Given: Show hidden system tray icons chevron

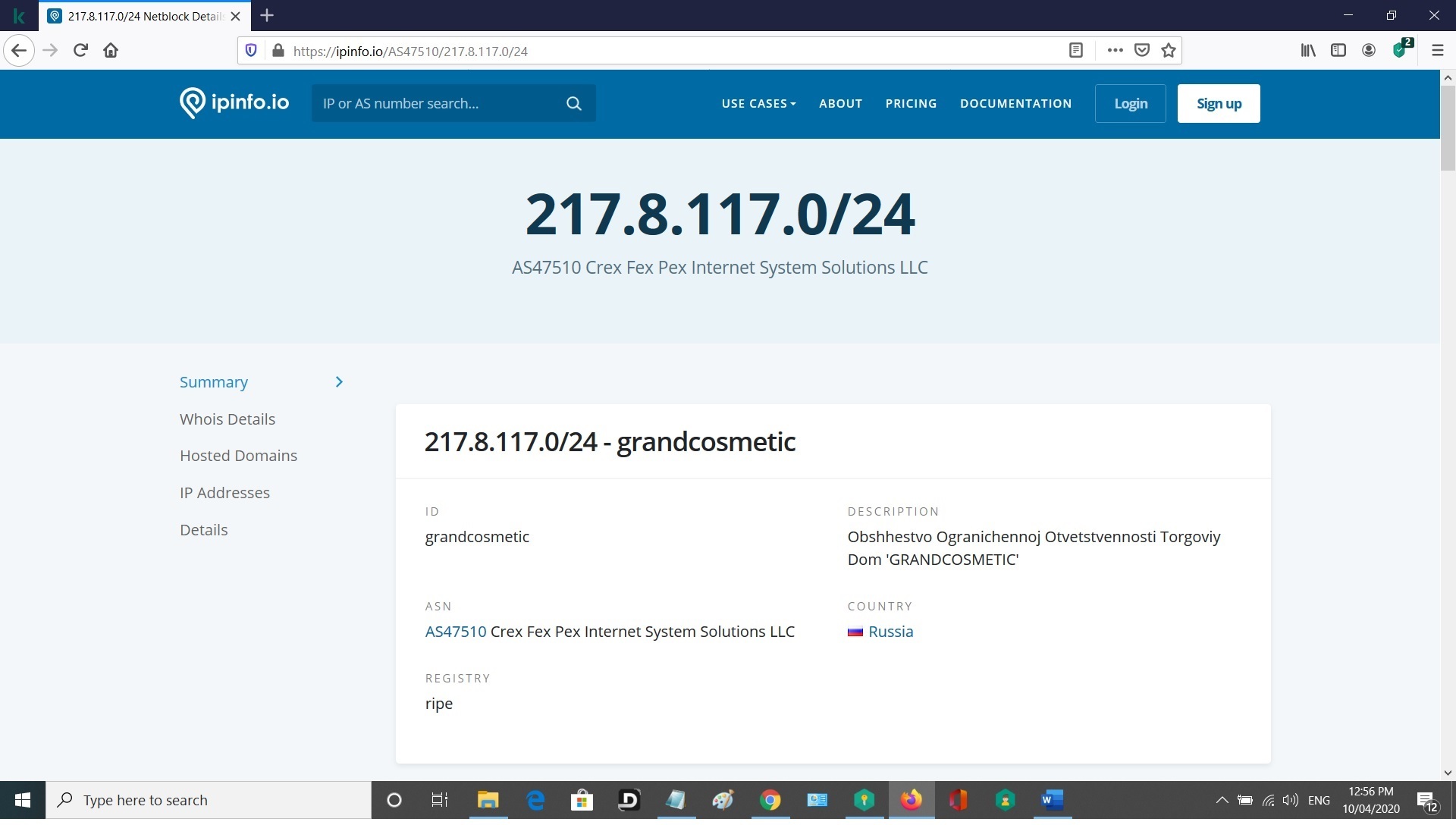Looking at the screenshot, I should point(1222,800).
